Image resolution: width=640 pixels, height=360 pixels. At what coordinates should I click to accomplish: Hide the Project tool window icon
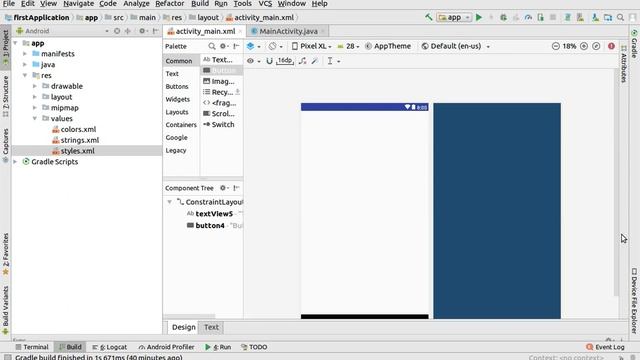[x=156, y=31]
